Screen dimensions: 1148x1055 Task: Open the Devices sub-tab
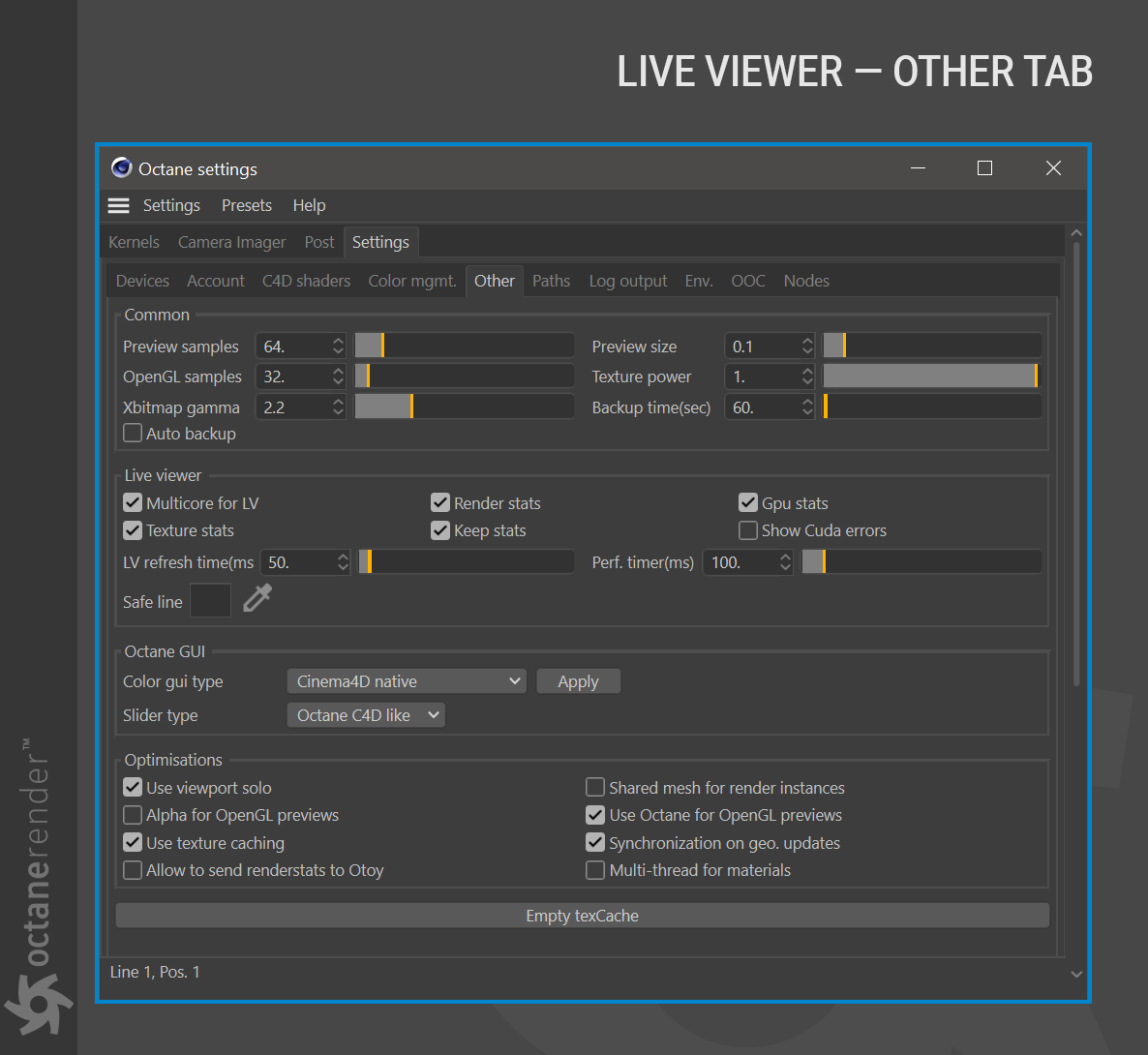tap(142, 281)
